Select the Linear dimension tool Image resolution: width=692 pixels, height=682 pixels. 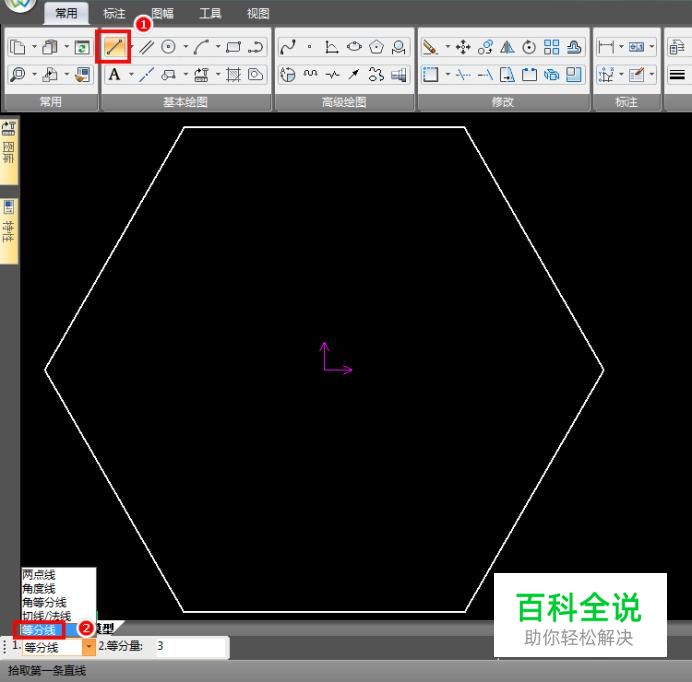click(x=606, y=47)
